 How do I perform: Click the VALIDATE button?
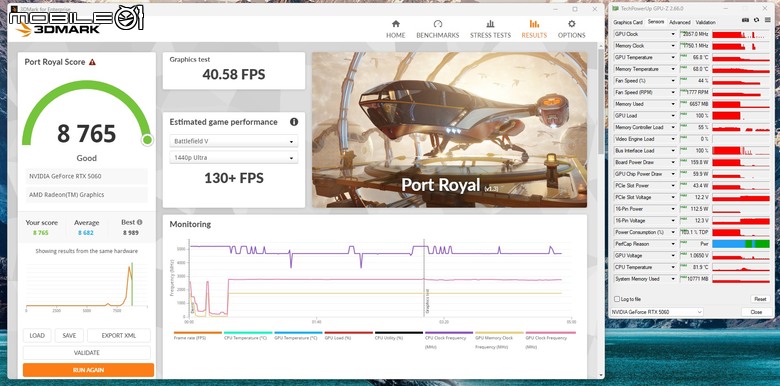point(87,353)
